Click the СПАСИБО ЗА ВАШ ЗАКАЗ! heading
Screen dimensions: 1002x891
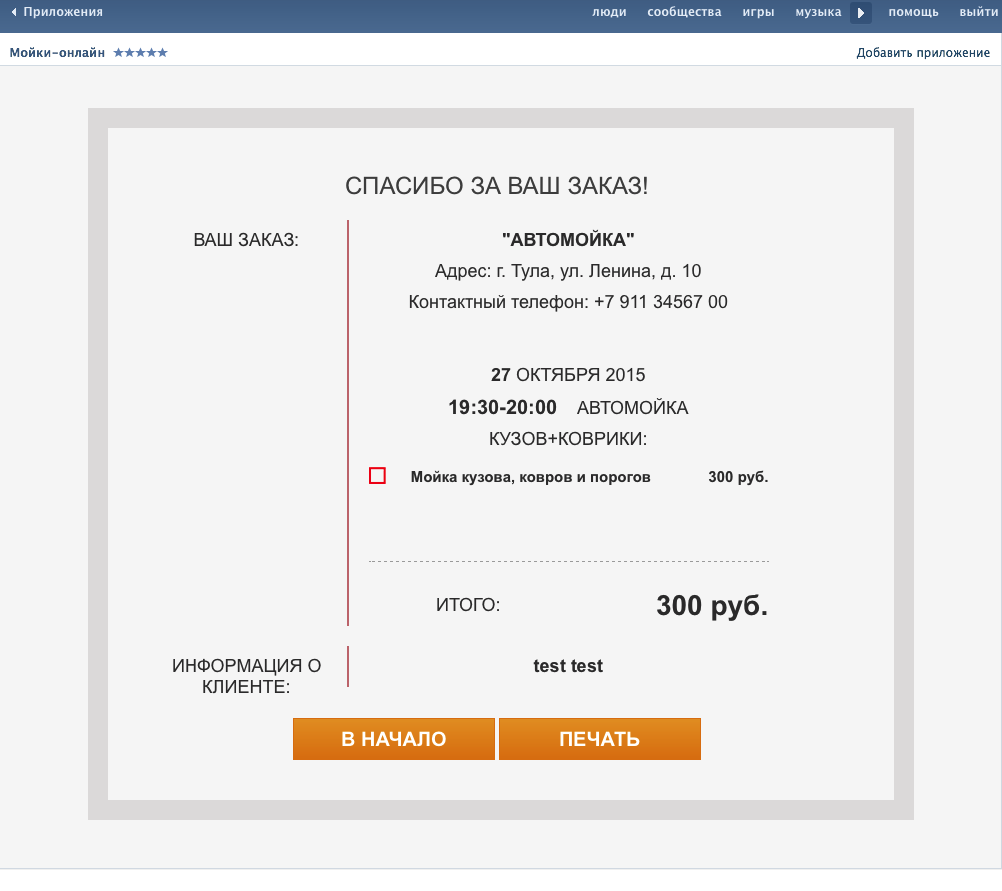[x=497, y=186]
